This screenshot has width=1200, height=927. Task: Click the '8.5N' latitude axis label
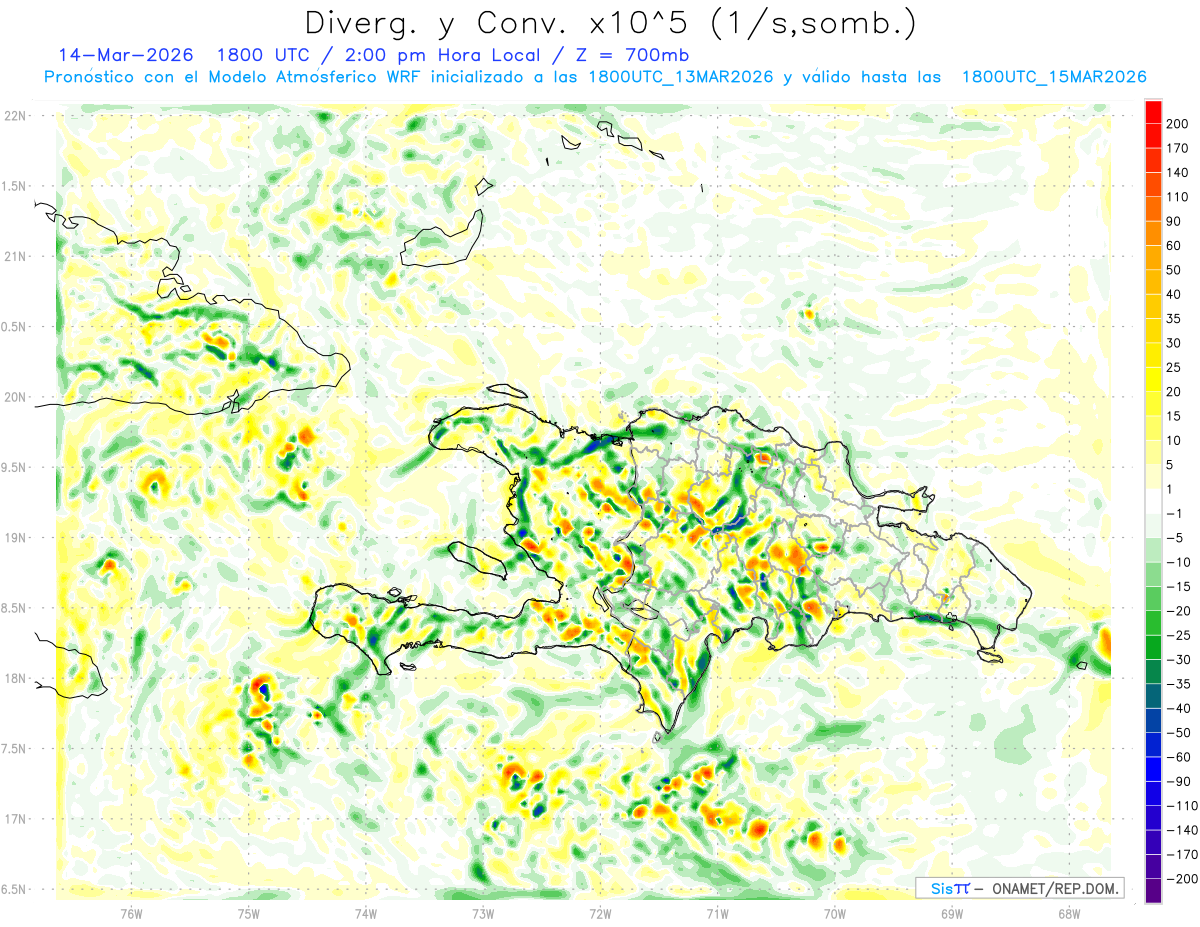(13, 608)
